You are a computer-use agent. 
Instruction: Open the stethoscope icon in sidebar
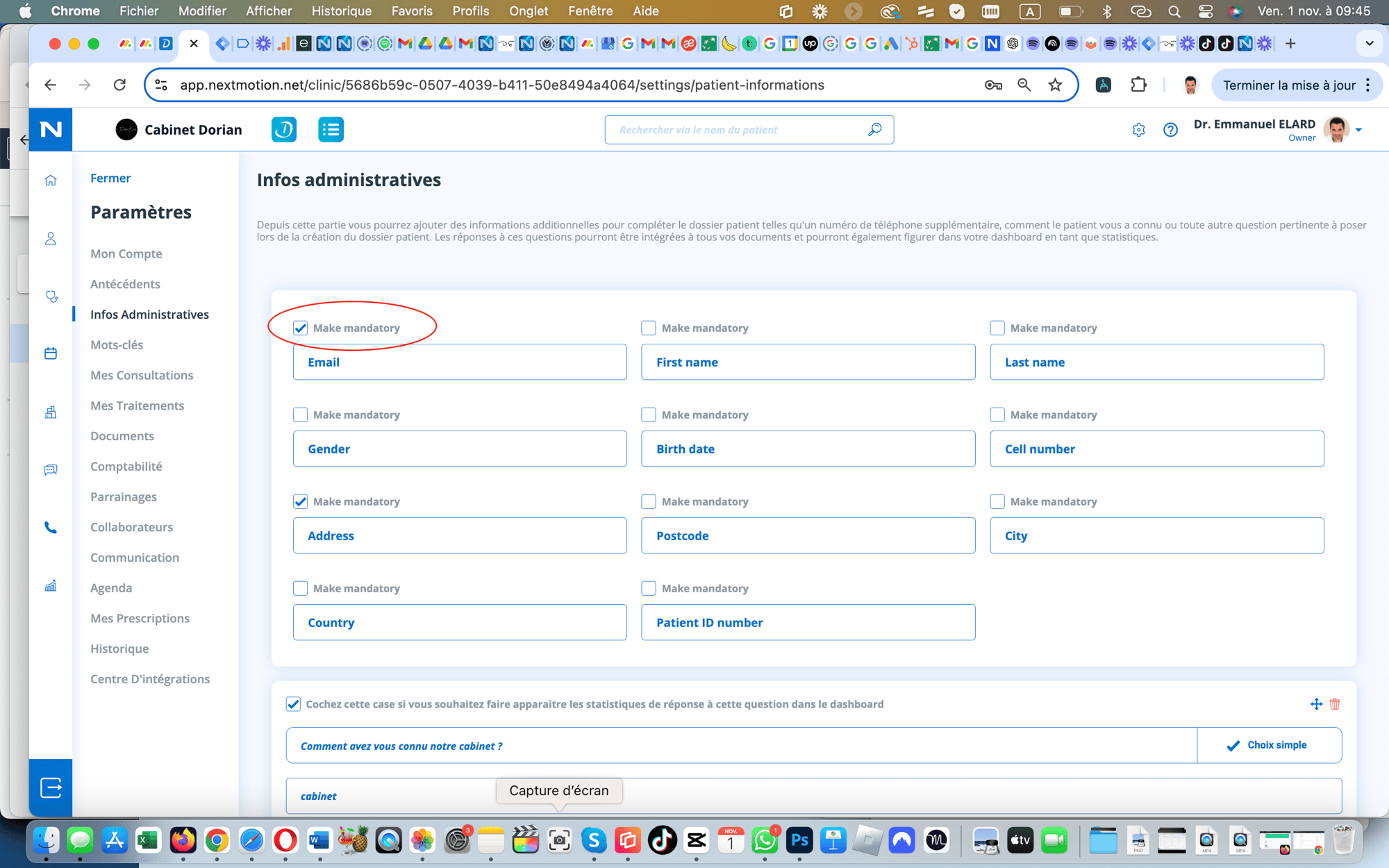point(51,297)
